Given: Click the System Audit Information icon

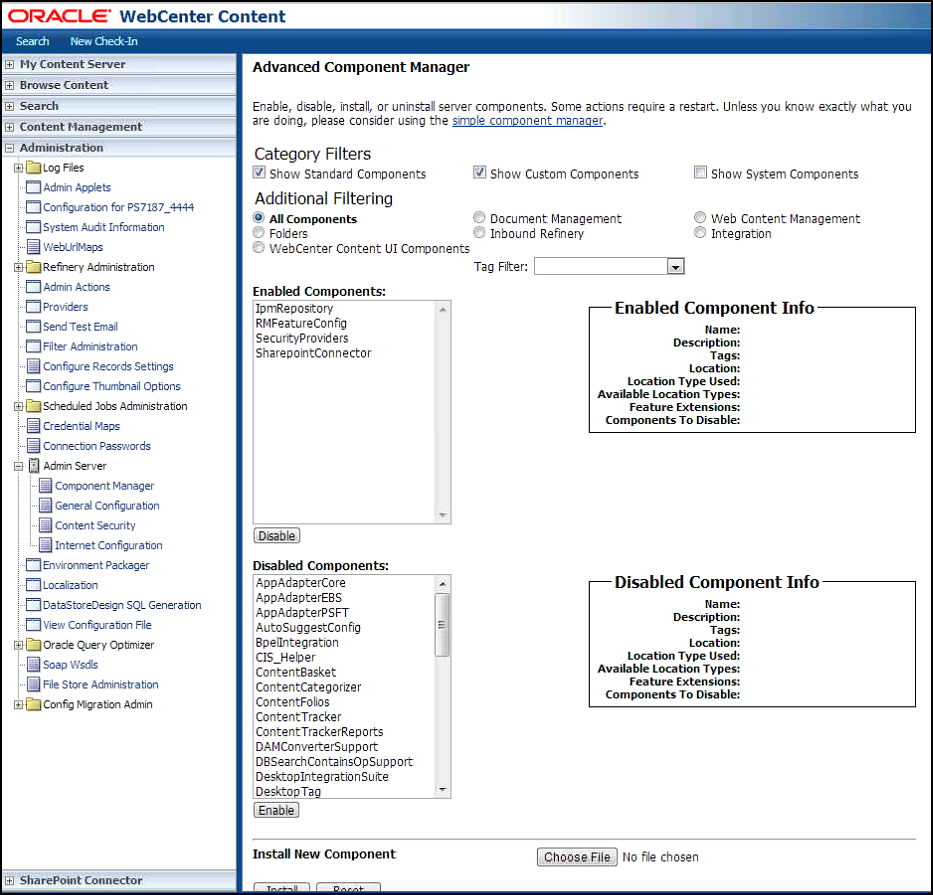Looking at the screenshot, I should 34,227.
